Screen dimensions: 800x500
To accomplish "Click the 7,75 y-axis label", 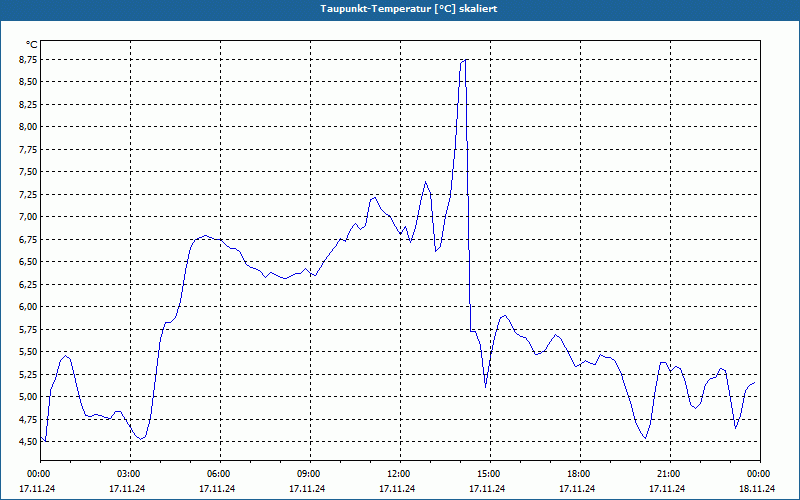I will pos(29,149).
